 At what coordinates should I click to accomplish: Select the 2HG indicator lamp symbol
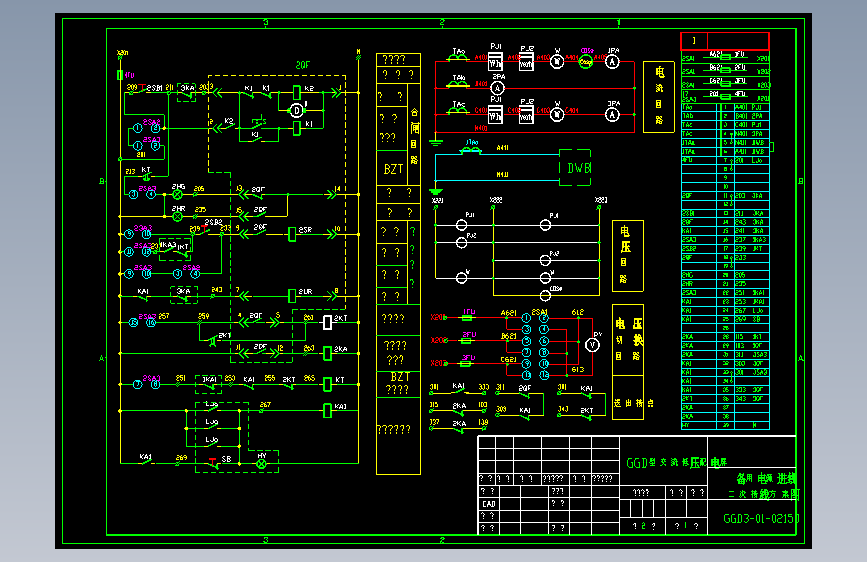click(177, 194)
